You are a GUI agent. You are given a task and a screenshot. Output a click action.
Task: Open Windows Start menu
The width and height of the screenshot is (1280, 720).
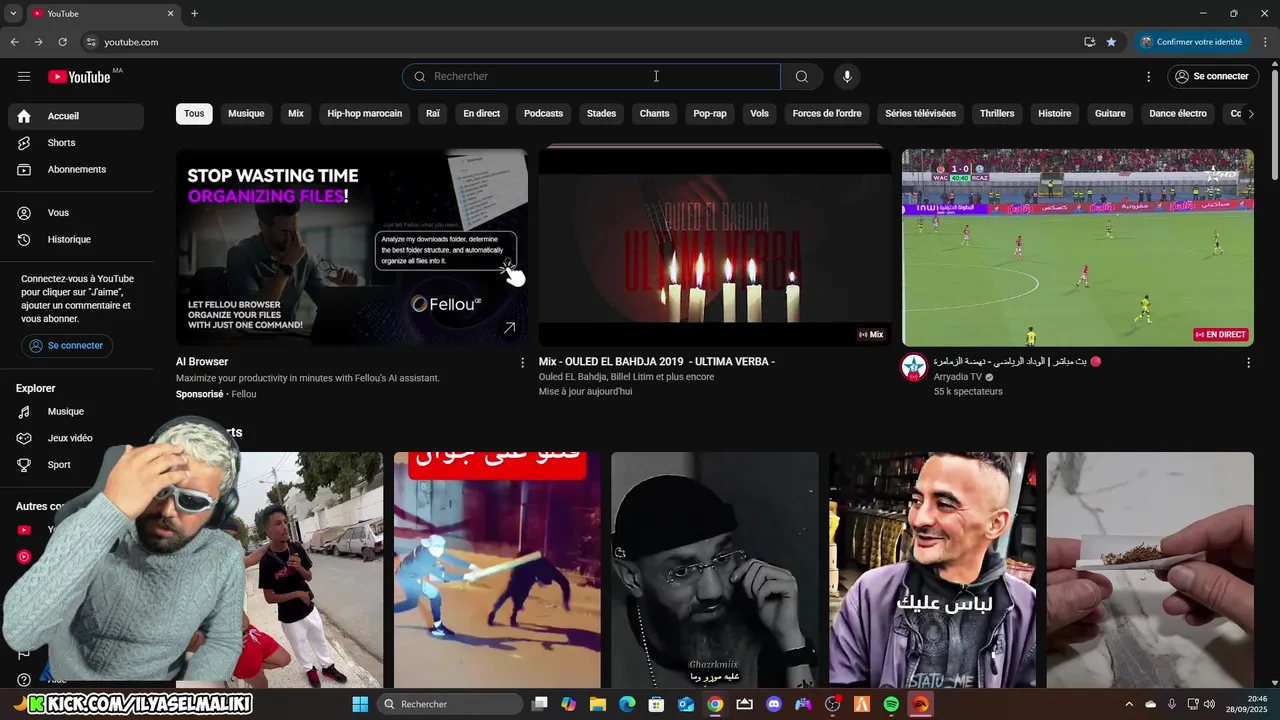[360, 704]
